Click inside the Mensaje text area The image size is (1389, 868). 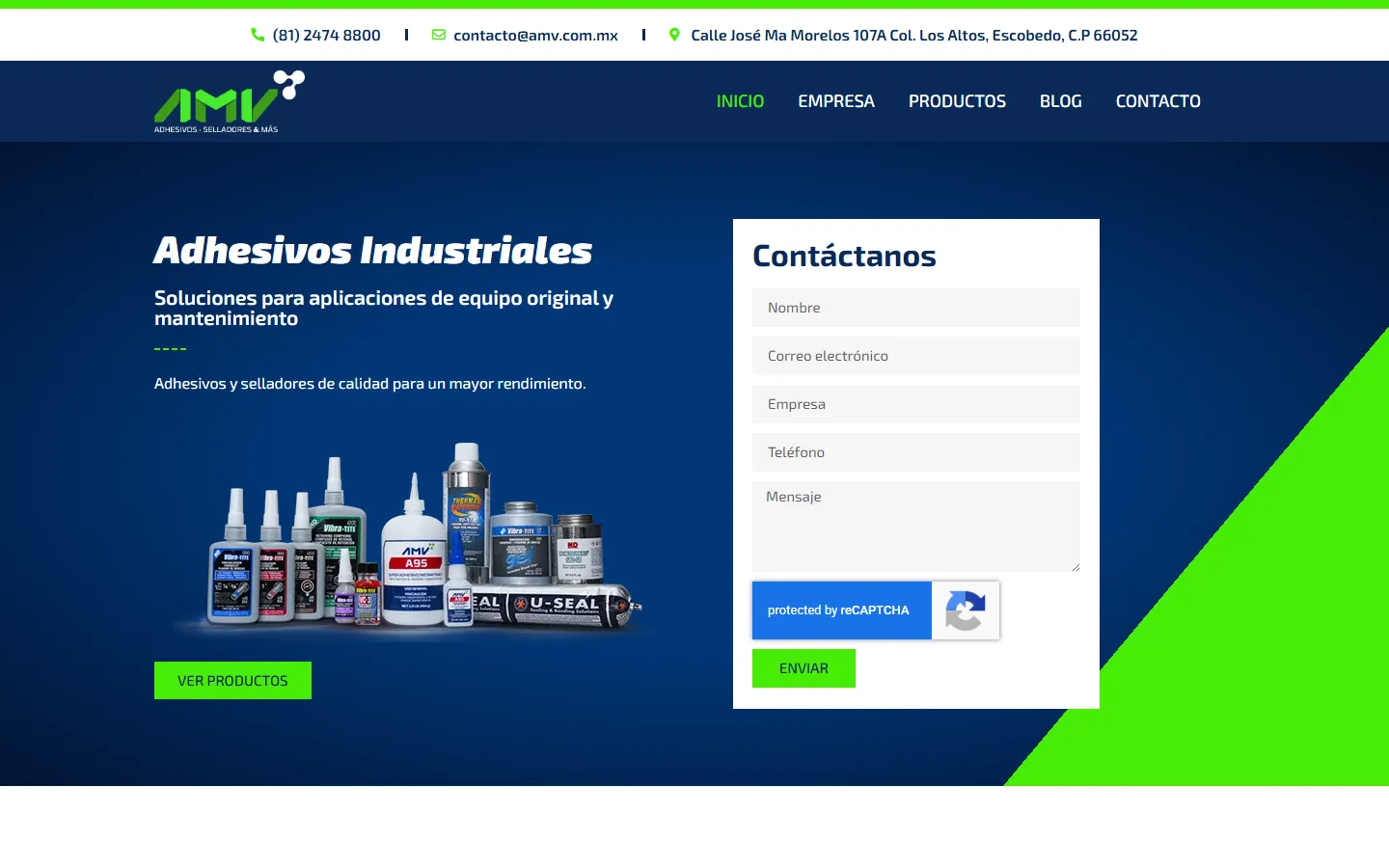click(916, 527)
